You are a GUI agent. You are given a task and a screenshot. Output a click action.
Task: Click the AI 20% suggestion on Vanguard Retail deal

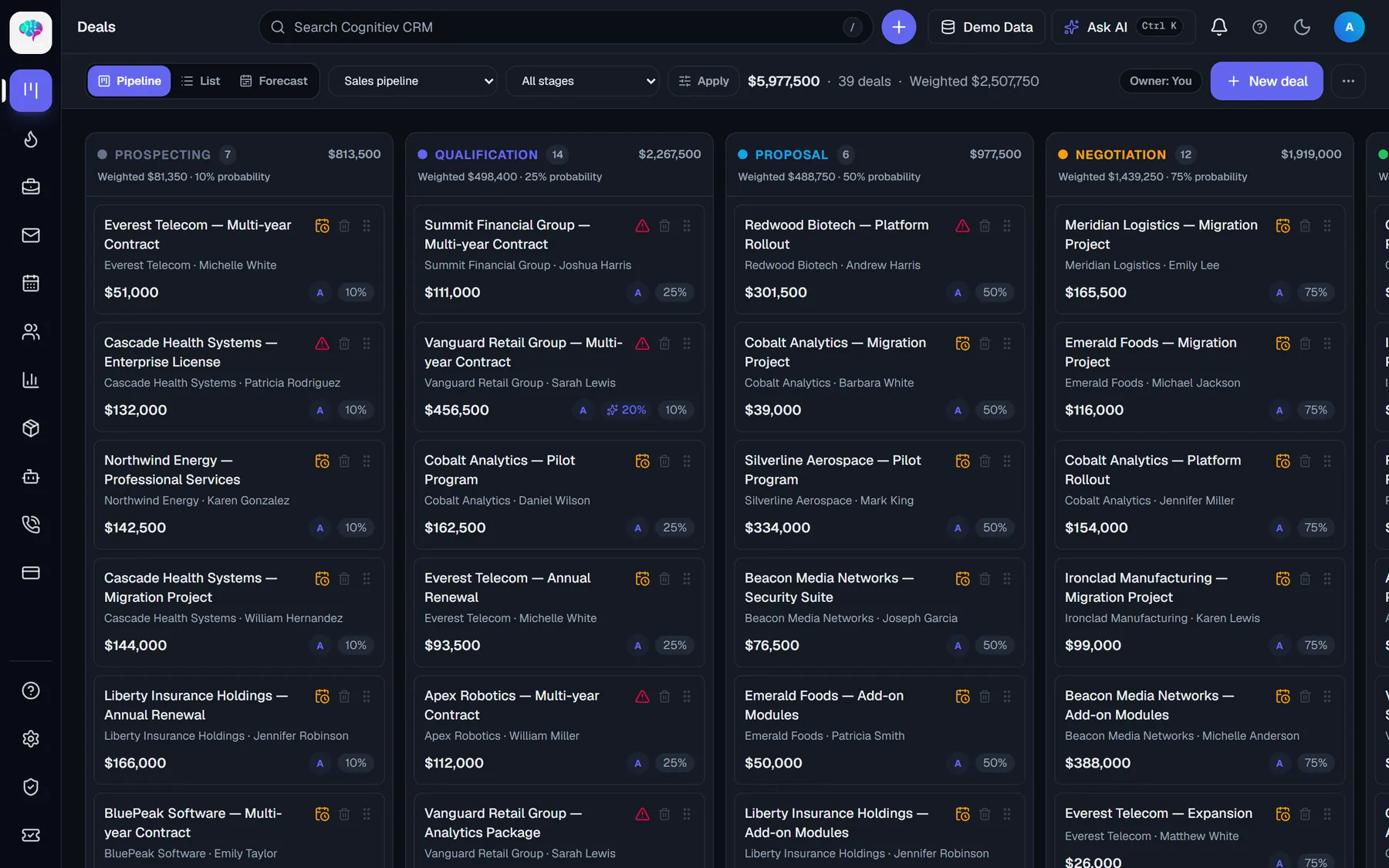pos(626,410)
